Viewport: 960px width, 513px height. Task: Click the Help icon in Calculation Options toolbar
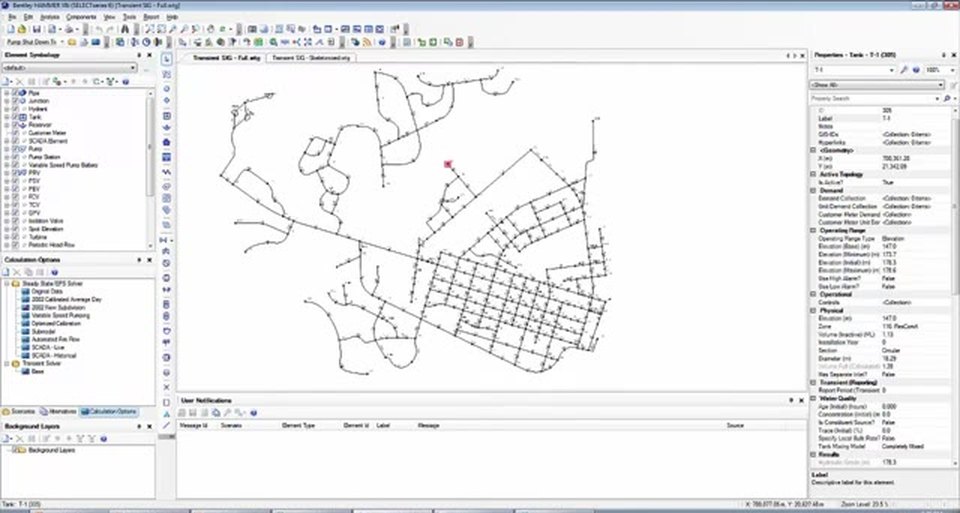(54, 272)
